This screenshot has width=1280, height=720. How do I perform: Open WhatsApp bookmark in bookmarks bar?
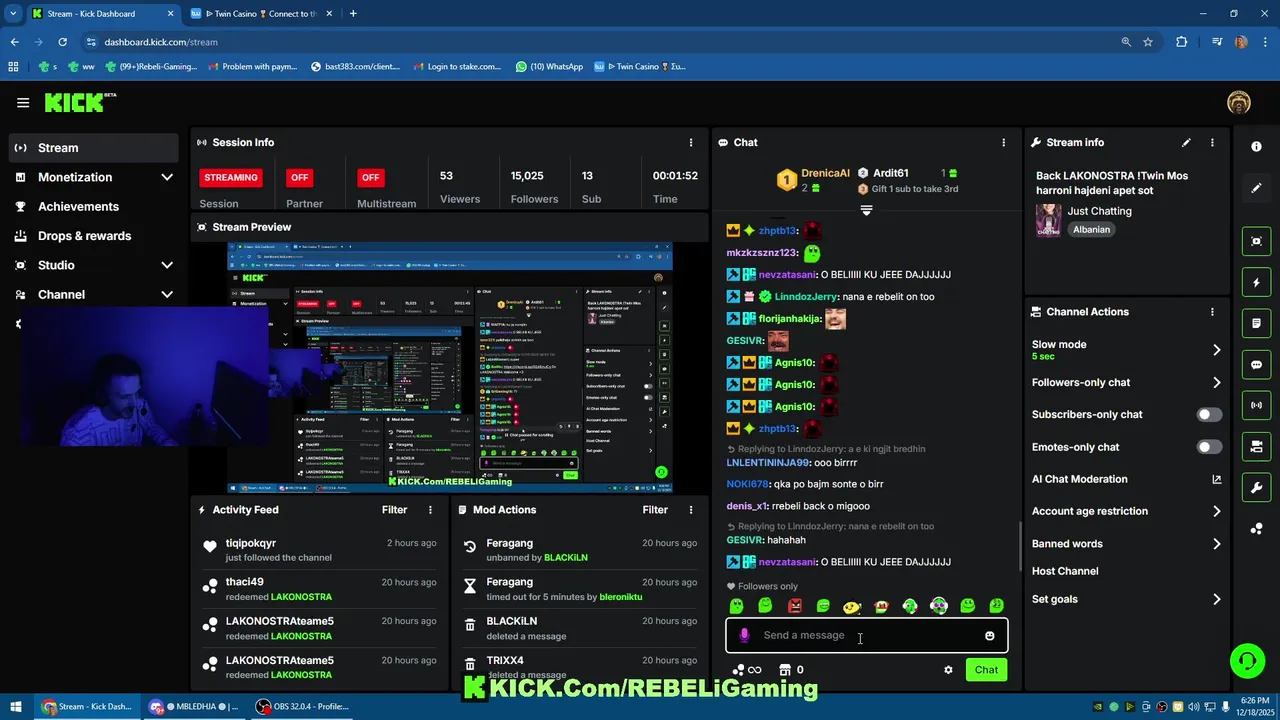549,67
